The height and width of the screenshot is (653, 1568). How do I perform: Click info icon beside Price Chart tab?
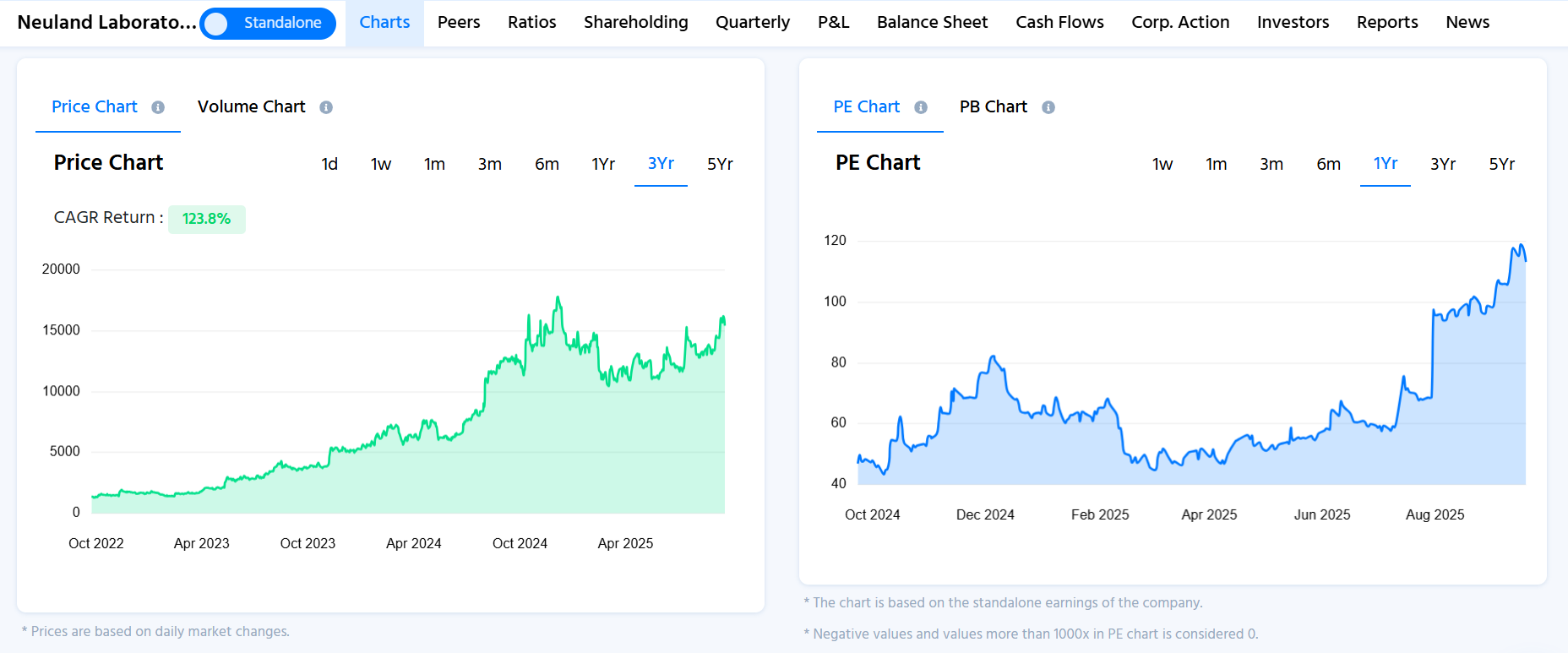pos(158,107)
